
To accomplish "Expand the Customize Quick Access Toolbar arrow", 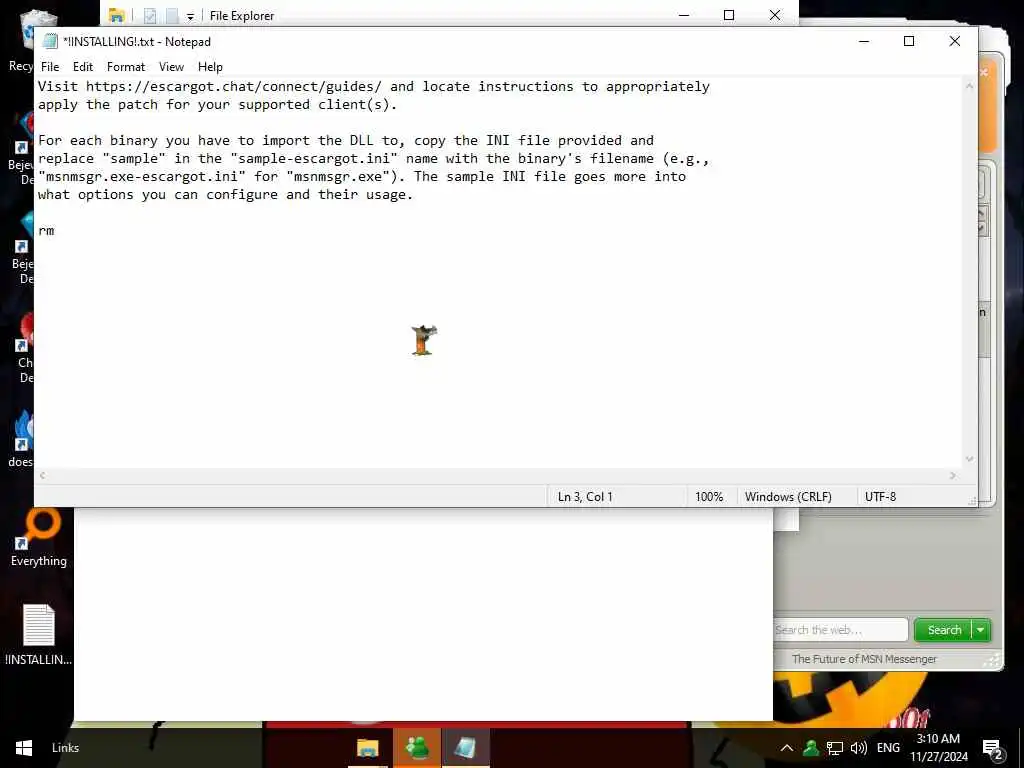I will (x=190, y=16).
